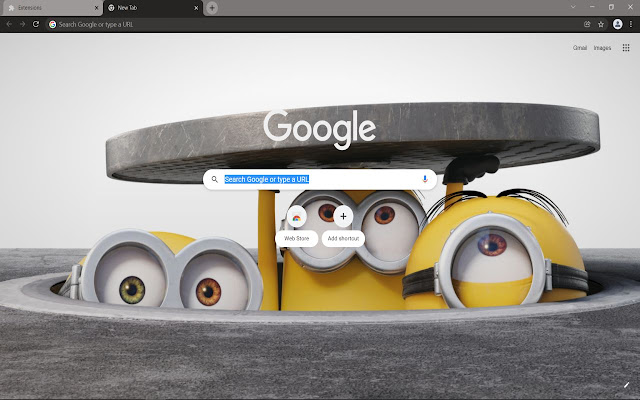Click the search box on the page
The width and height of the screenshot is (640, 400).
320,179
